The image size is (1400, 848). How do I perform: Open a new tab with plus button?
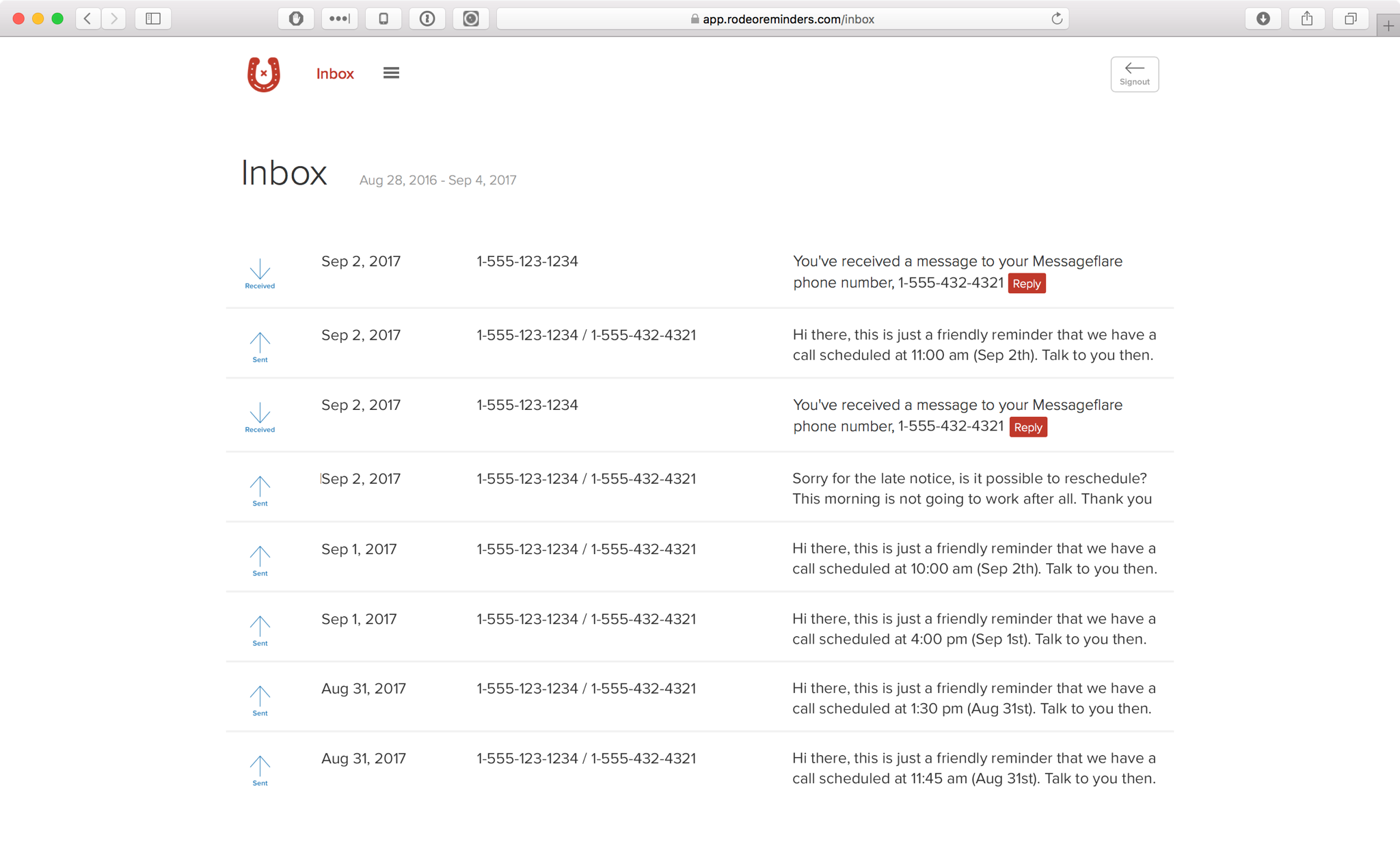coord(1388,26)
